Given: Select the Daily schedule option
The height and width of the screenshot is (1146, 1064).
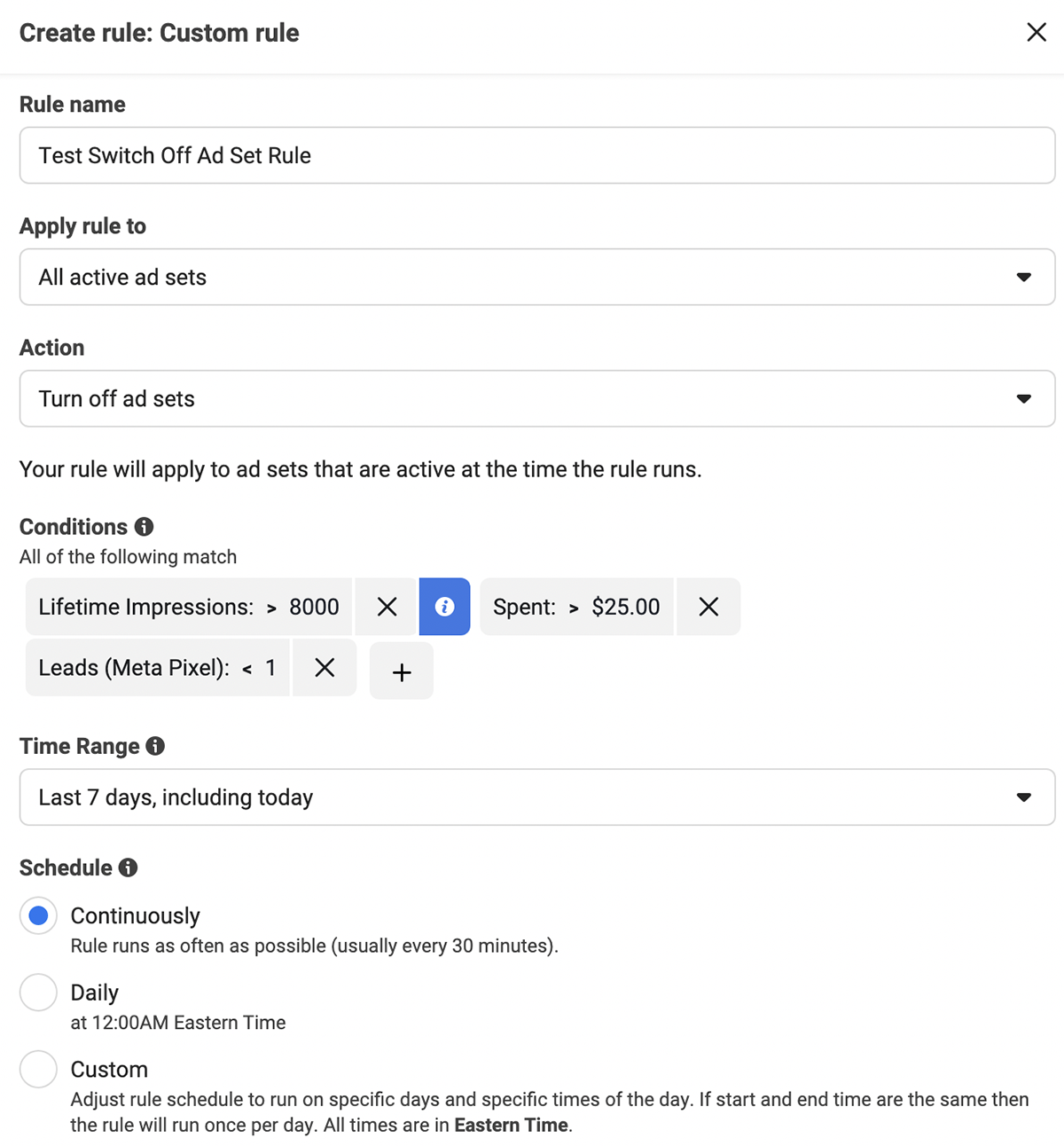Looking at the screenshot, I should click(38, 993).
